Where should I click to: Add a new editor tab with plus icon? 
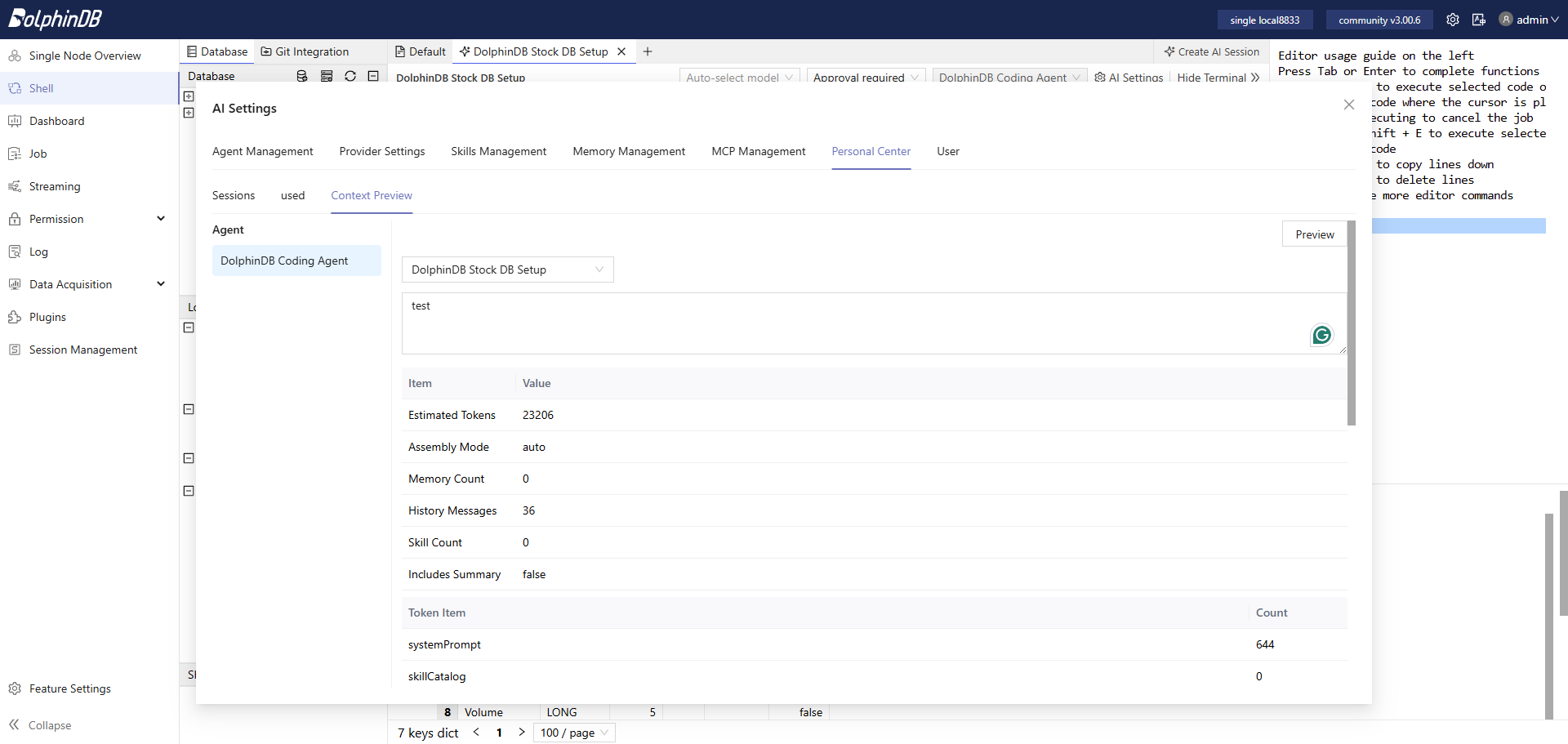pos(648,51)
